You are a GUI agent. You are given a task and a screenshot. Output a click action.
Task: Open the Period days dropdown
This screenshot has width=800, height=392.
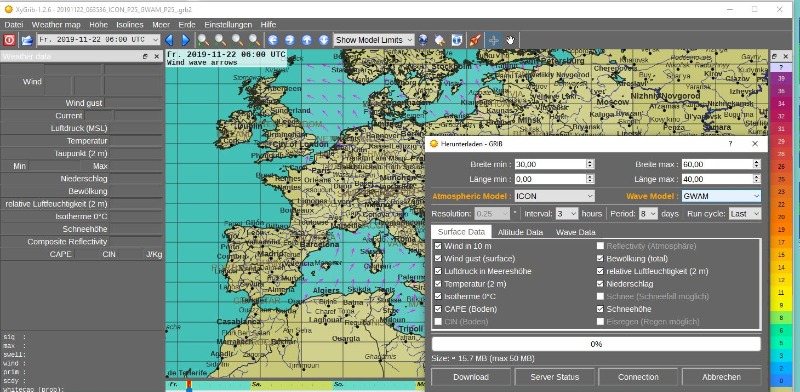pyautogui.click(x=648, y=214)
